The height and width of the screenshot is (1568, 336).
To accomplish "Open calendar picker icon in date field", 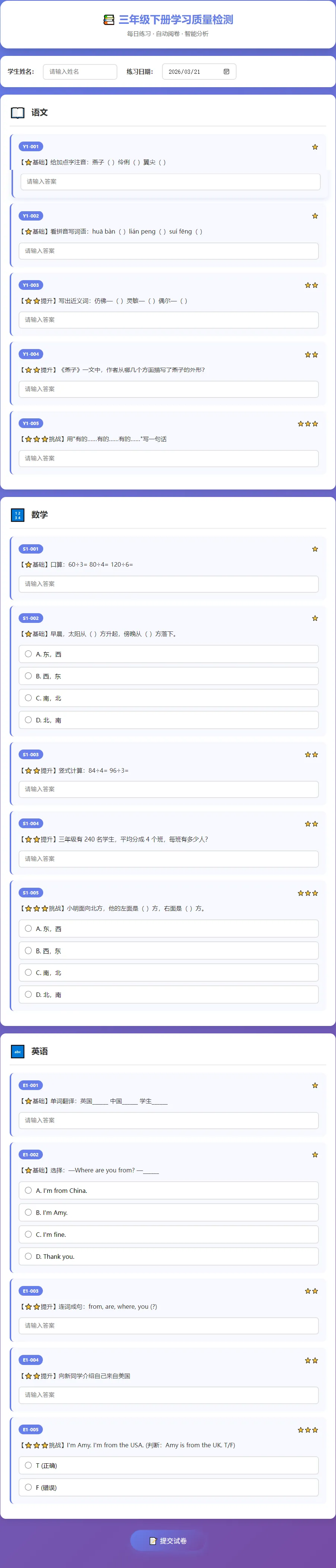I will [x=226, y=72].
